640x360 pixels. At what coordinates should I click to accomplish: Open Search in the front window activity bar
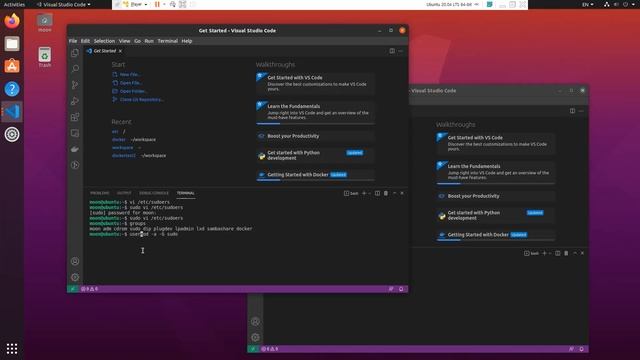pyautogui.click(x=75, y=69)
